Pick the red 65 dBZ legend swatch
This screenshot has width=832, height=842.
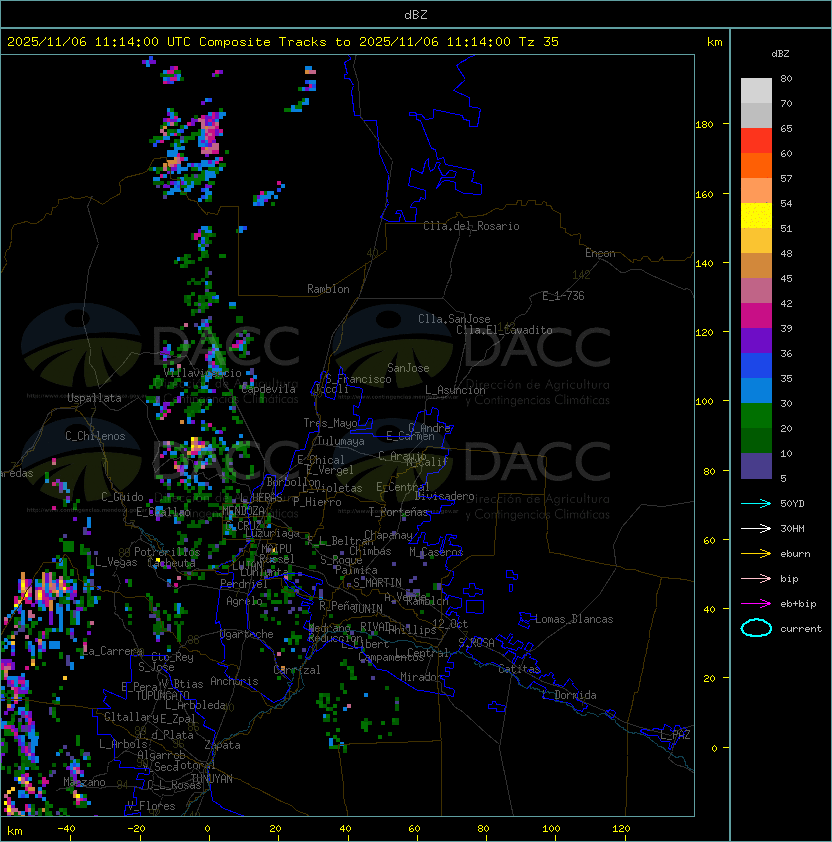(x=756, y=141)
